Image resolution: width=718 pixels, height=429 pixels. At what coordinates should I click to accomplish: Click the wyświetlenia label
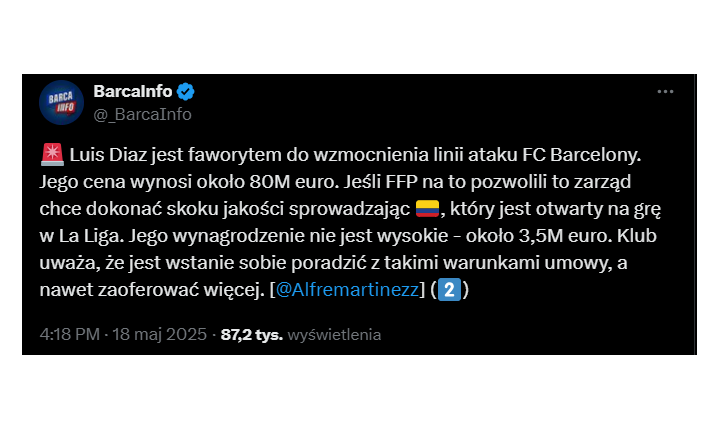pyautogui.click(x=334, y=335)
